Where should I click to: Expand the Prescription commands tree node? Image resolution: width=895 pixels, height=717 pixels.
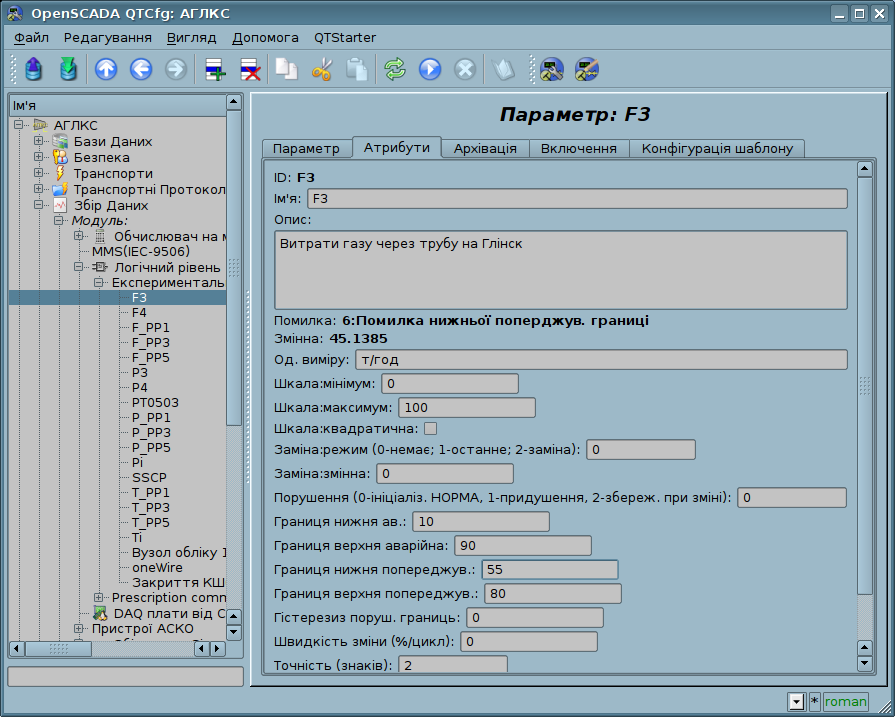pyautogui.click(x=99, y=598)
